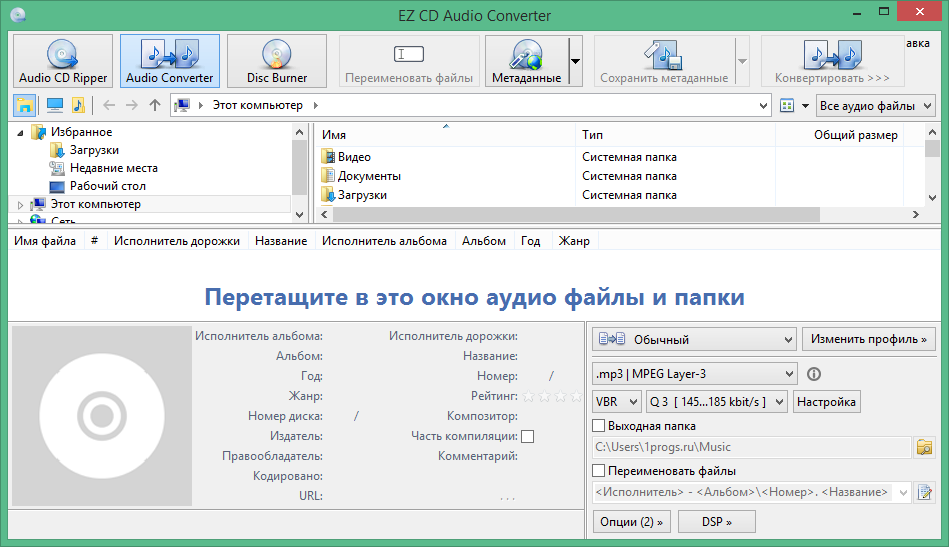Open the Обычный profile dropdown
949x547 pixels.
694,339
